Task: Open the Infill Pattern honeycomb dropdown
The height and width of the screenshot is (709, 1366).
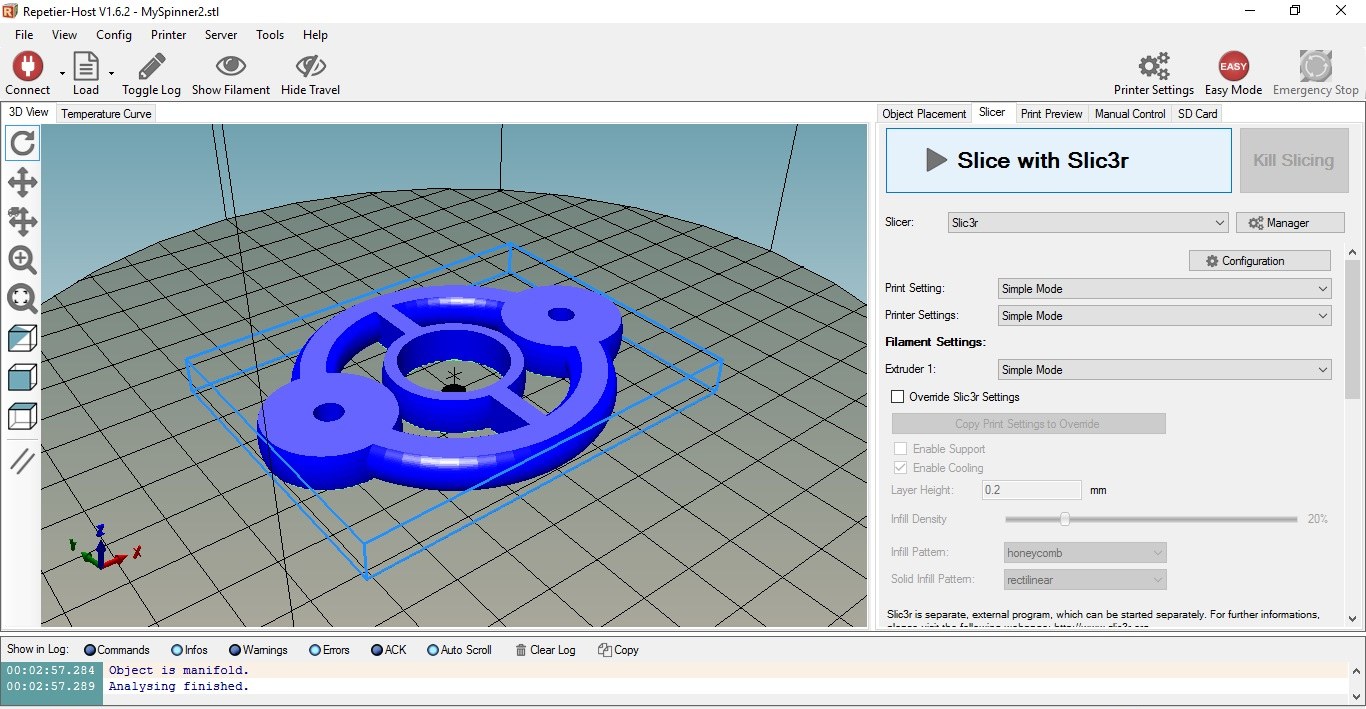Action: coord(1085,553)
